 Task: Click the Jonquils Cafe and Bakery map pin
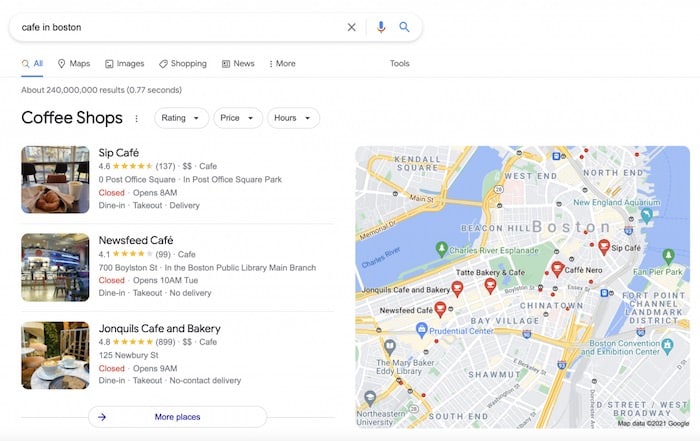(x=457, y=289)
